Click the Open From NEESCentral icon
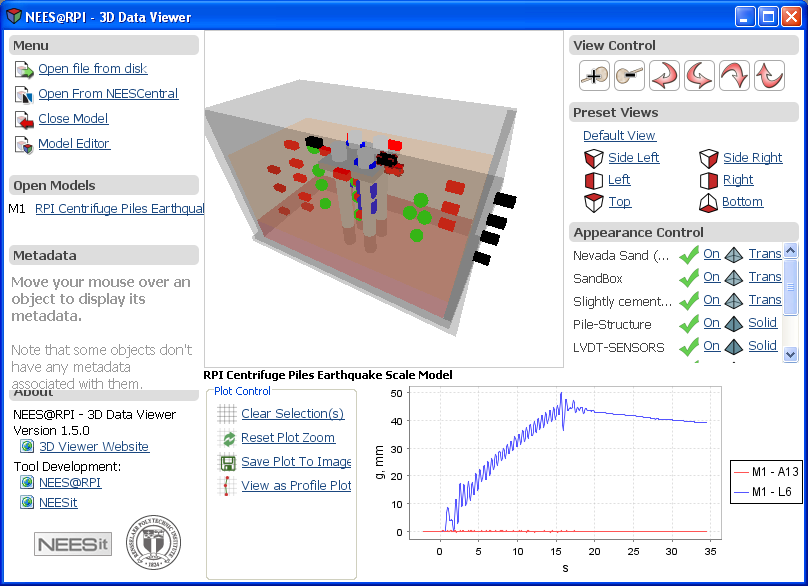Screen dimensions: 808x586 24,94
